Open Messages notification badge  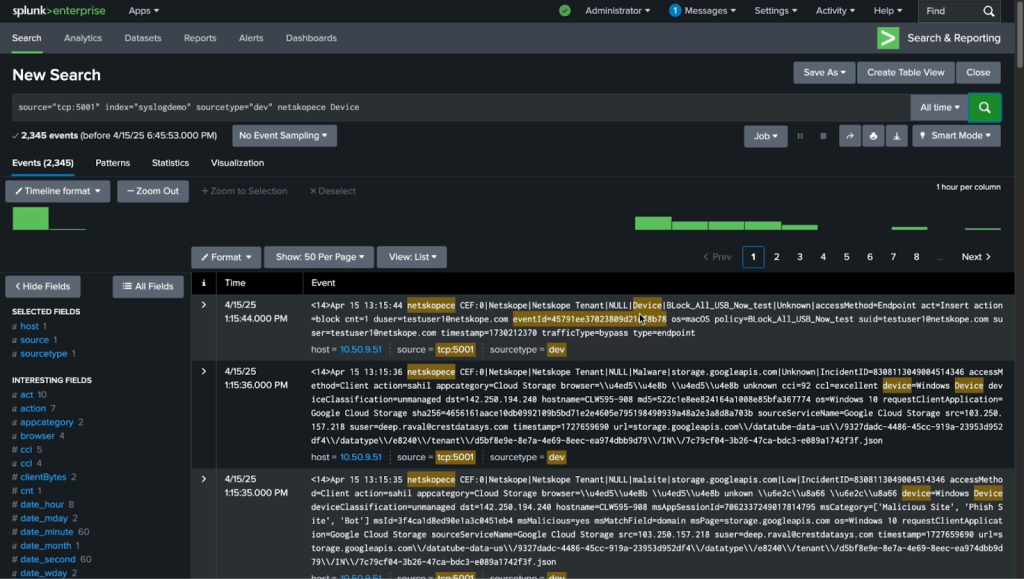point(675,10)
